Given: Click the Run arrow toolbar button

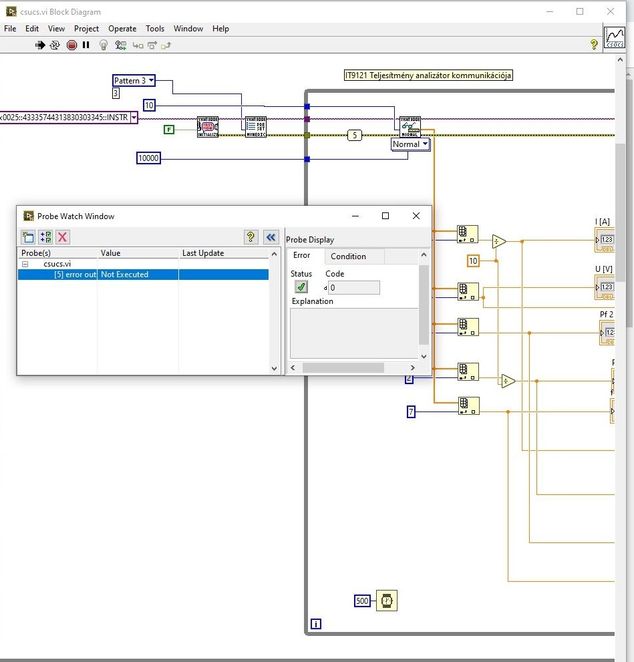Looking at the screenshot, I should pyautogui.click(x=40, y=45).
